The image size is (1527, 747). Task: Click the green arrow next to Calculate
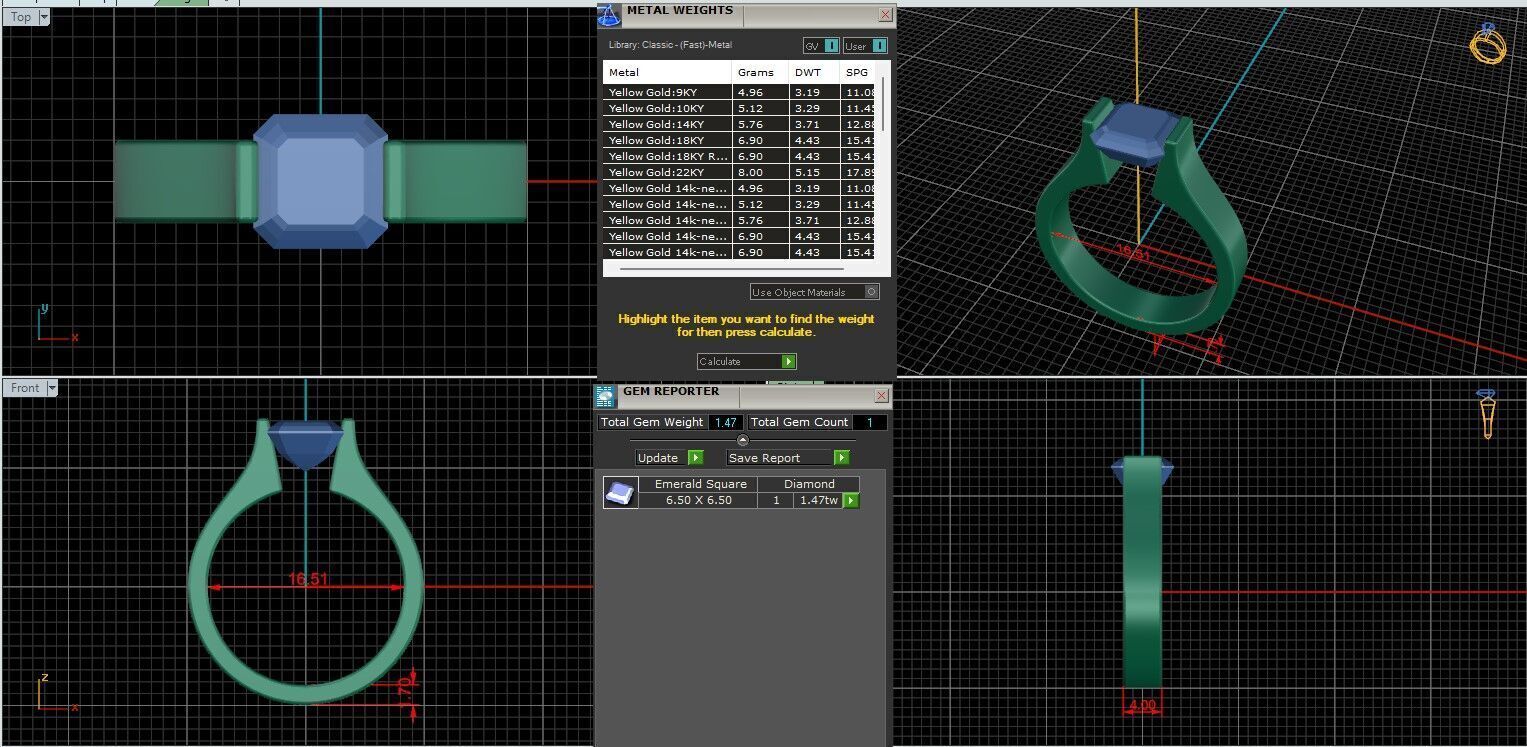pyautogui.click(x=788, y=361)
